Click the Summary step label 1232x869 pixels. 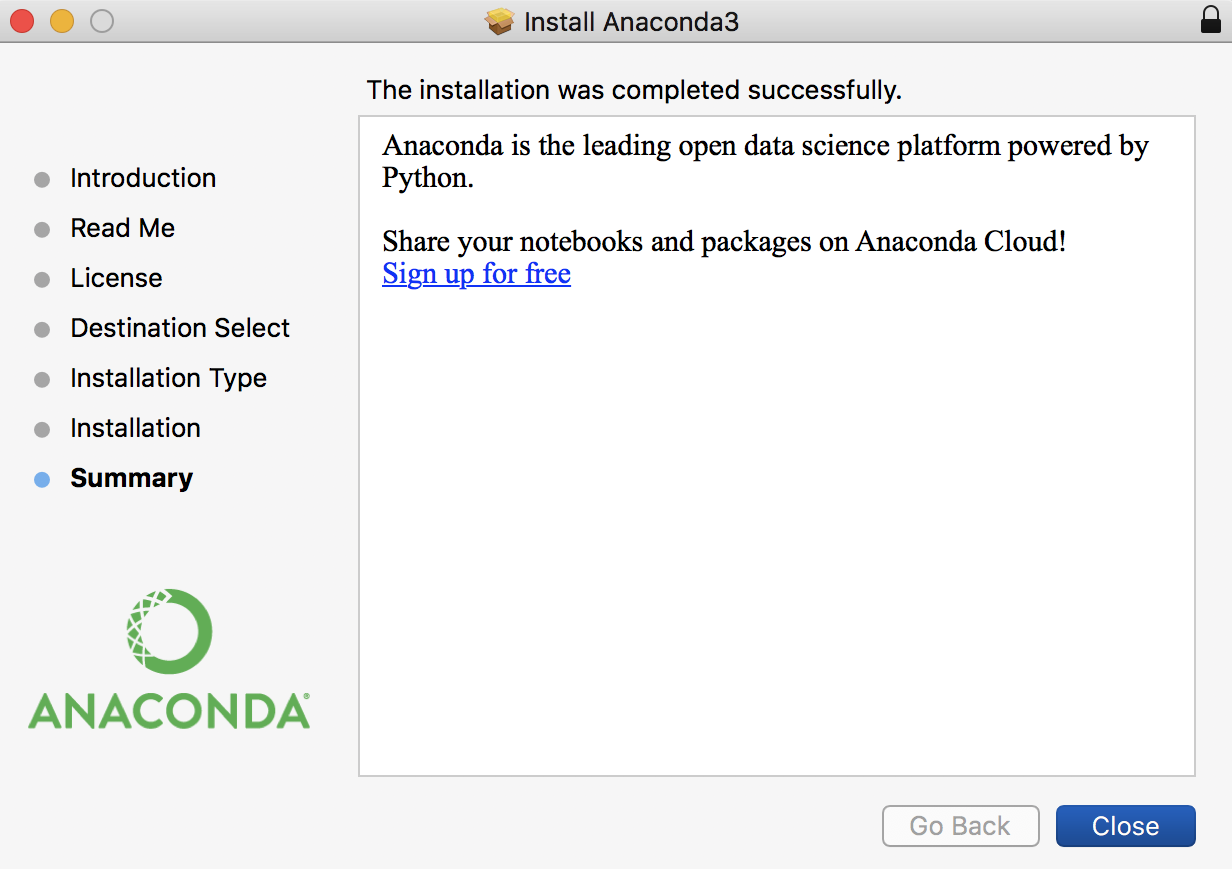pos(131,478)
